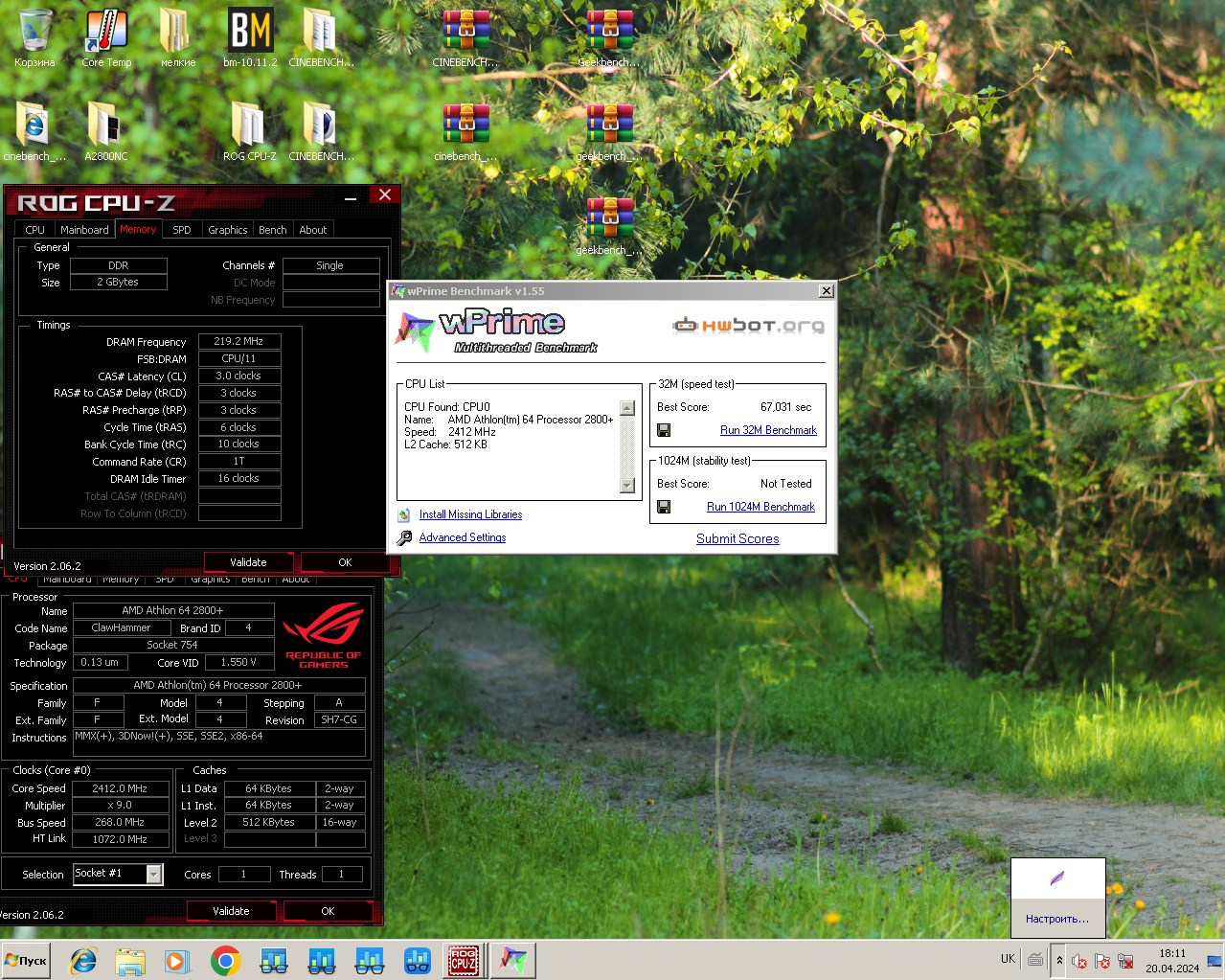Screen dimensions: 1225x980
Task: Open the About tab
Action: coord(313,230)
